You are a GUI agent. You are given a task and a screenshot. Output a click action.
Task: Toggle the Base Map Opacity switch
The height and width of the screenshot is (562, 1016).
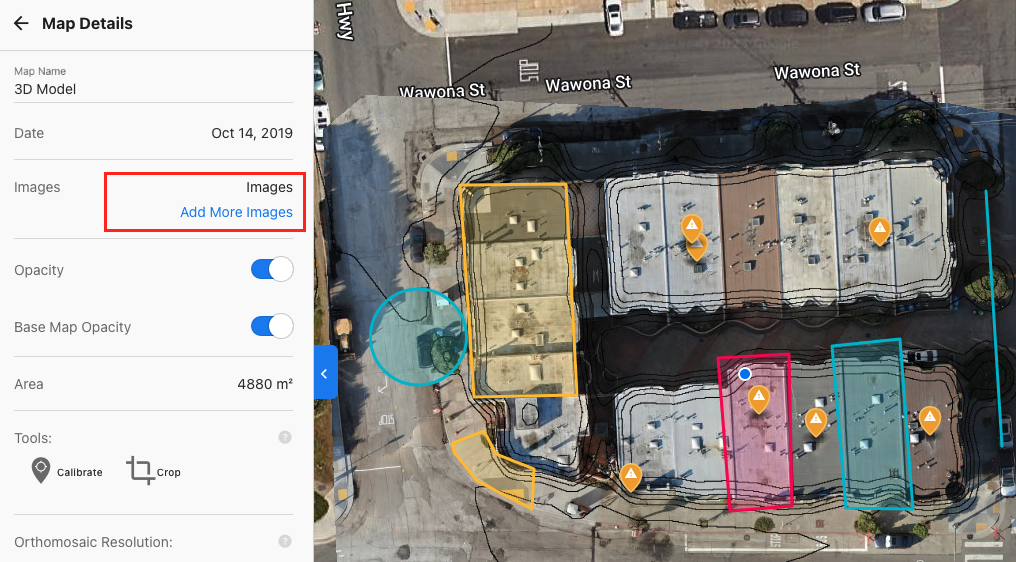tap(272, 326)
